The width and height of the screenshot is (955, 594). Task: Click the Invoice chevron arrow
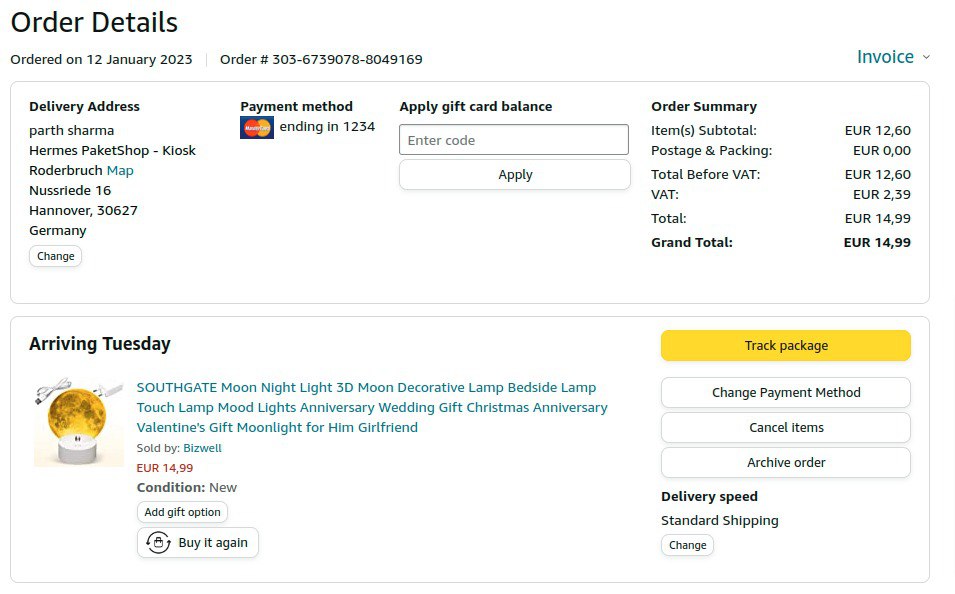tap(926, 57)
